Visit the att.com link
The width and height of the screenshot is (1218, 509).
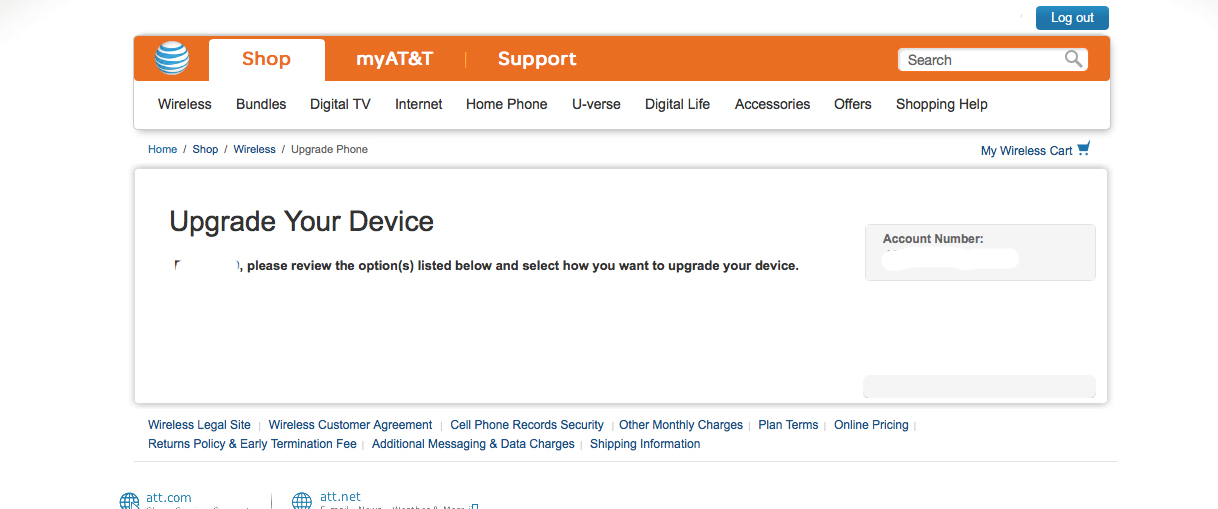pos(169,497)
